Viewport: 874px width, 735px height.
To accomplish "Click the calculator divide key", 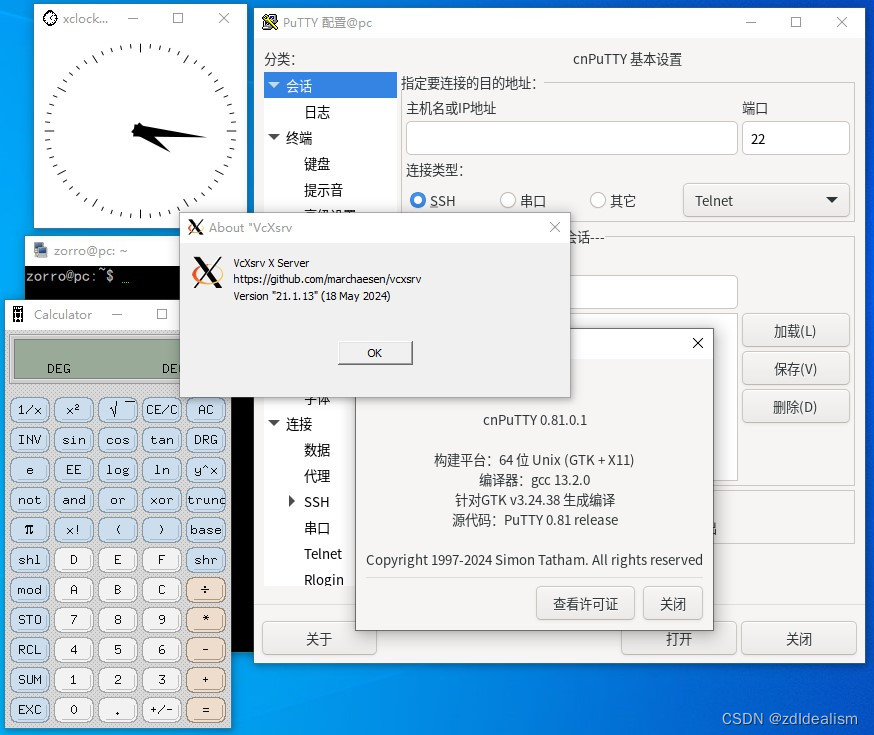I will [x=206, y=590].
